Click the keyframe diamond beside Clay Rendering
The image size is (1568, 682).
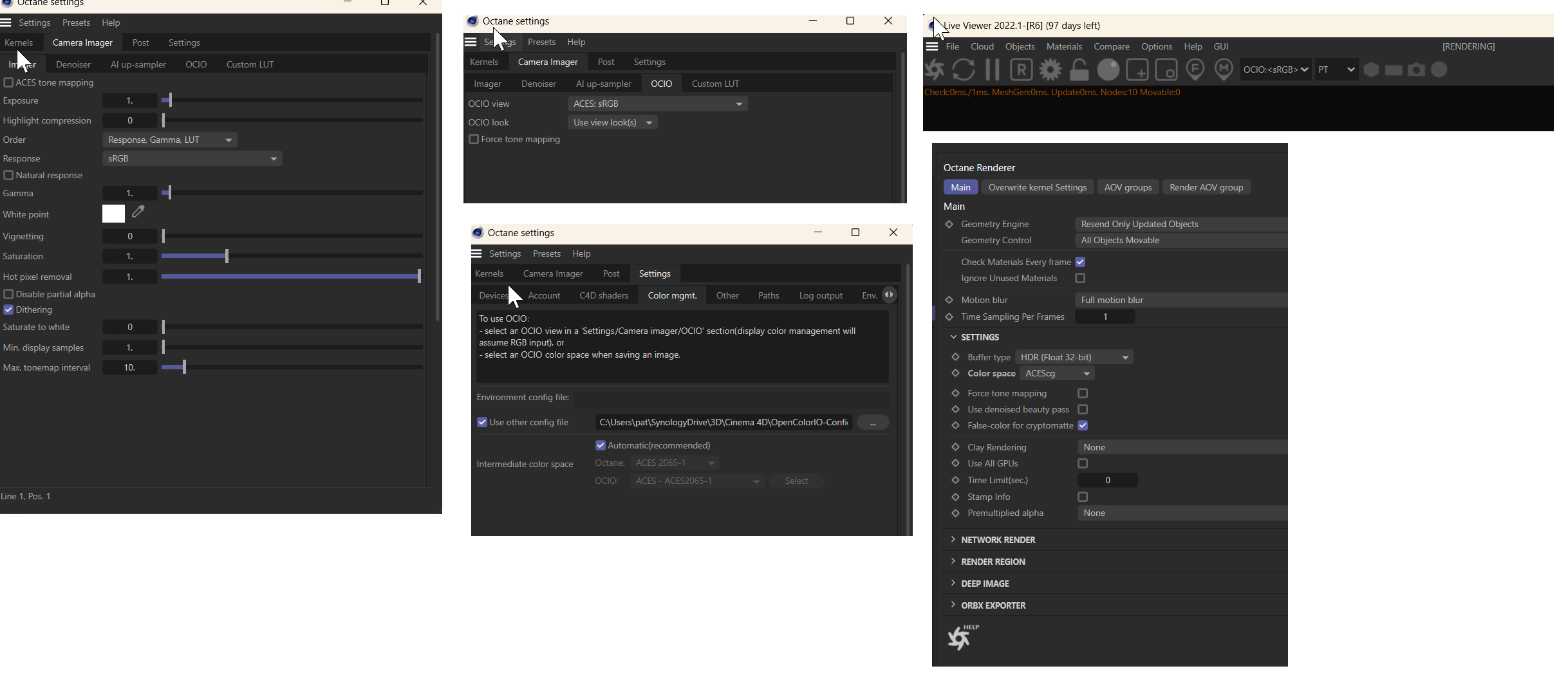[955, 447]
